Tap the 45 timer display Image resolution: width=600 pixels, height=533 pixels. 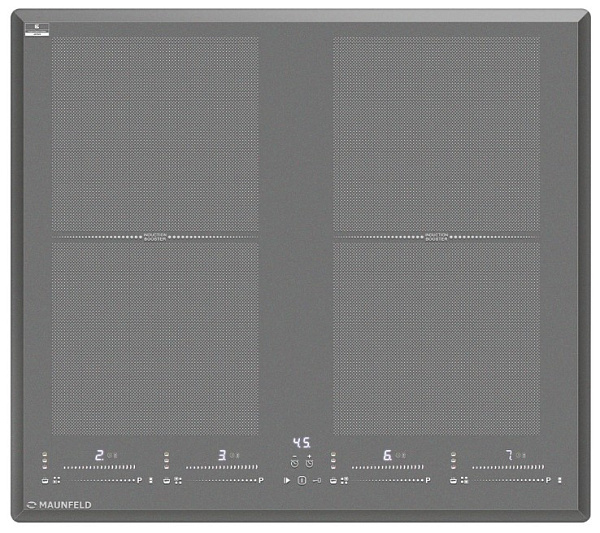(x=301, y=443)
